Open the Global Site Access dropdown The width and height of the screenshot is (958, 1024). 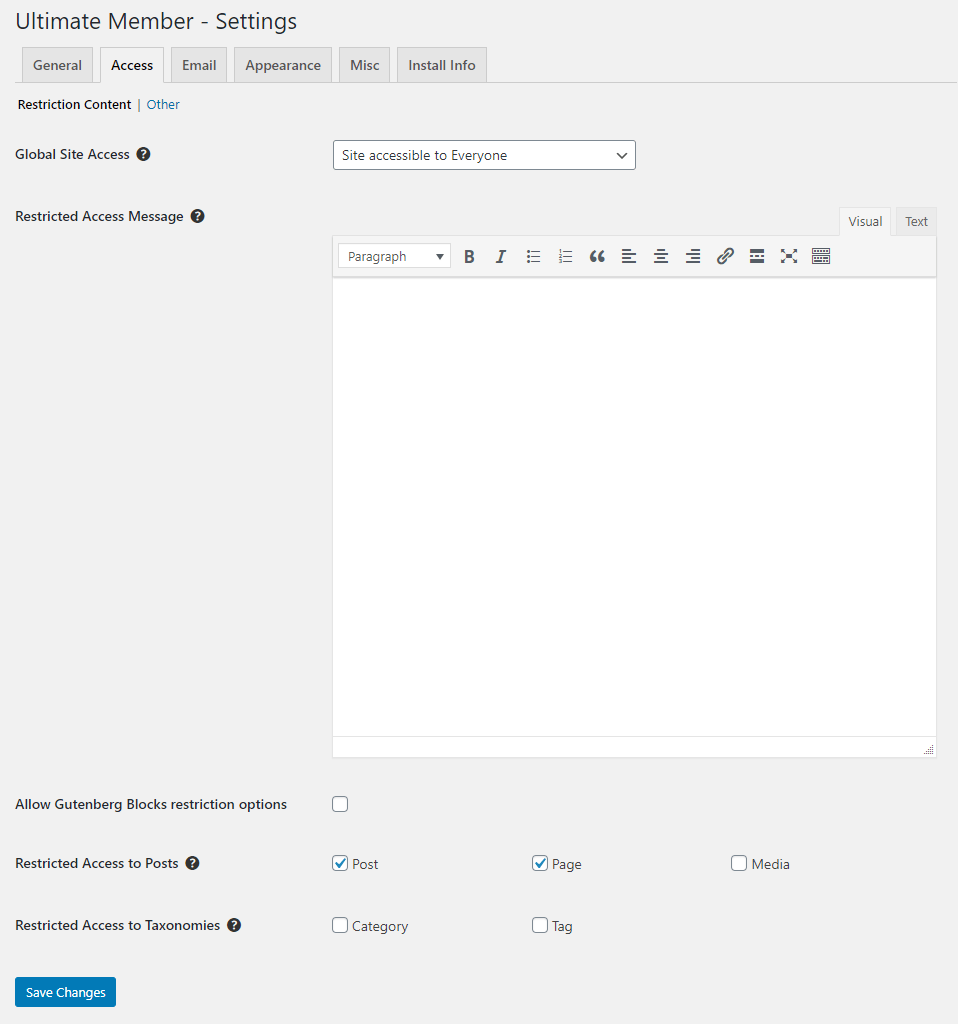click(484, 155)
